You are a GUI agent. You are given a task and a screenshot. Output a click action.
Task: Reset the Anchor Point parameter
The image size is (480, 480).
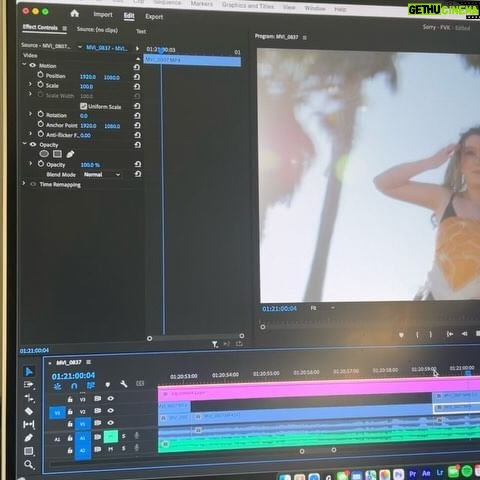[137, 125]
